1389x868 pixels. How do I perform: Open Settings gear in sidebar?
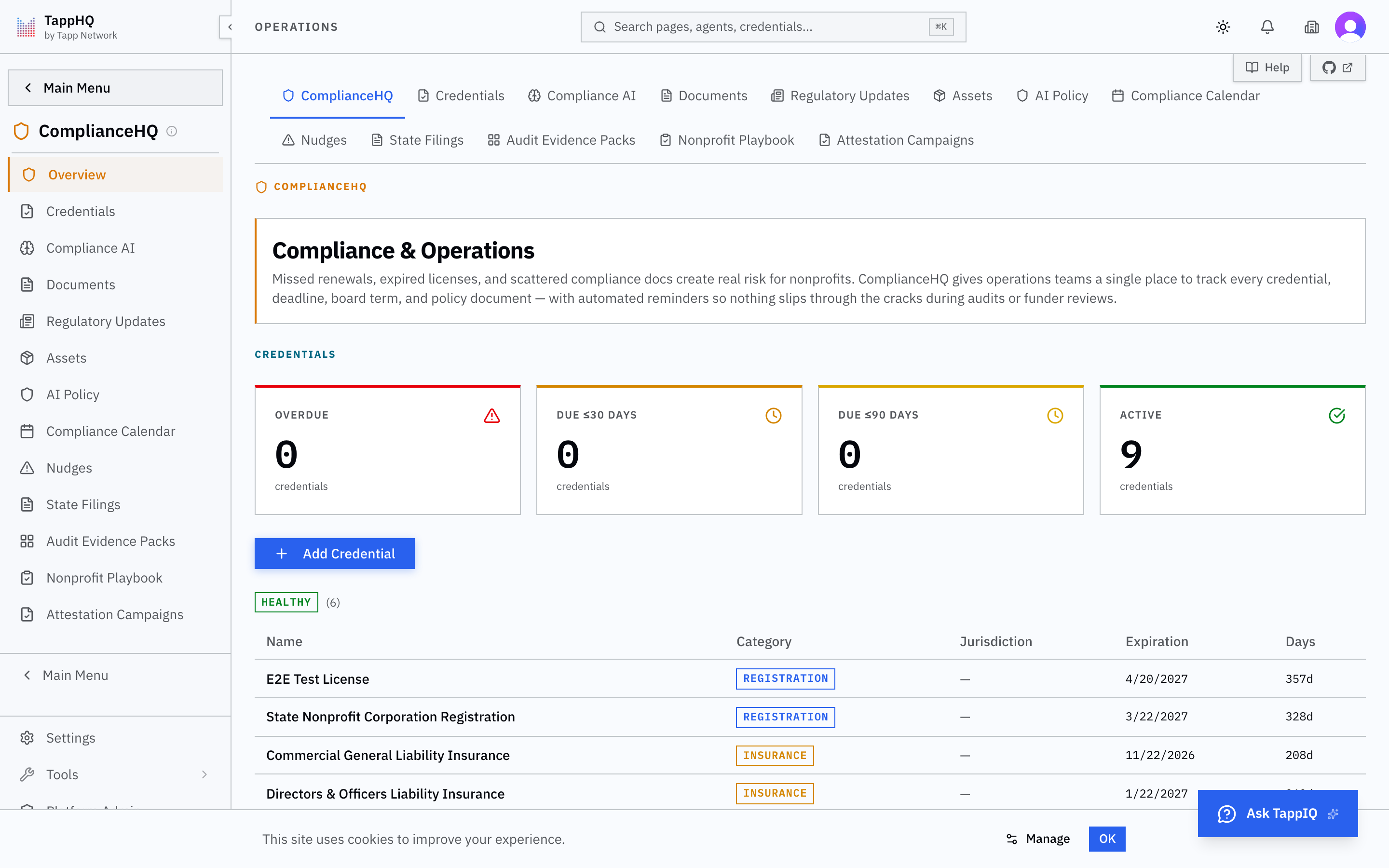coord(27,738)
